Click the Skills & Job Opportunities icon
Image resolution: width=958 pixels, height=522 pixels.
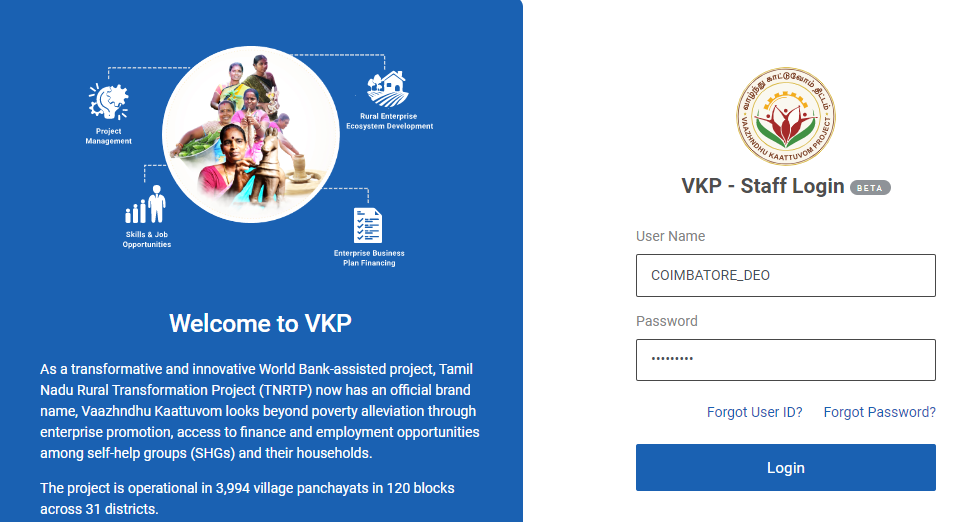pyautogui.click(x=146, y=205)
